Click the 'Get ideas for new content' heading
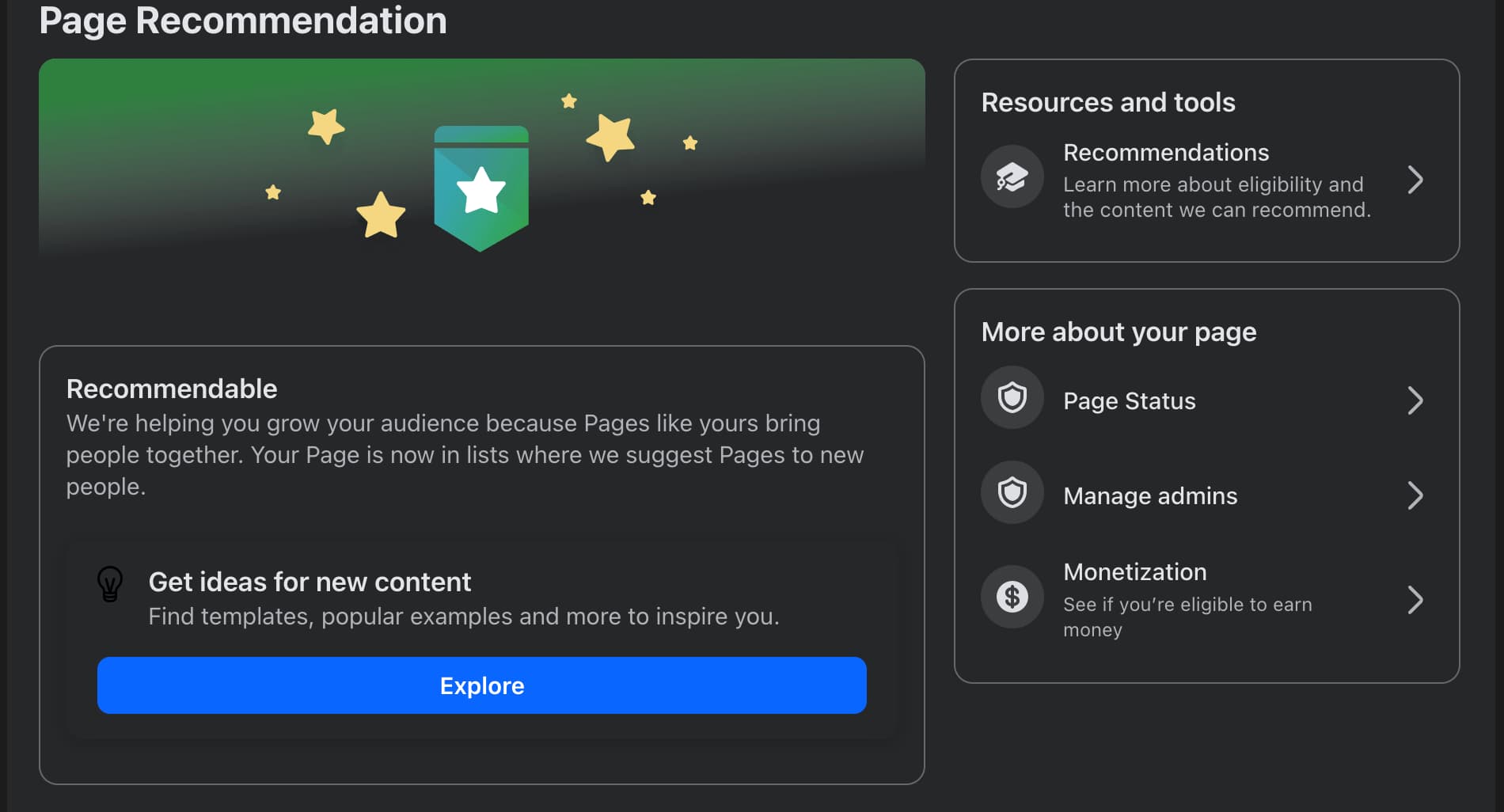 point(310,582)
